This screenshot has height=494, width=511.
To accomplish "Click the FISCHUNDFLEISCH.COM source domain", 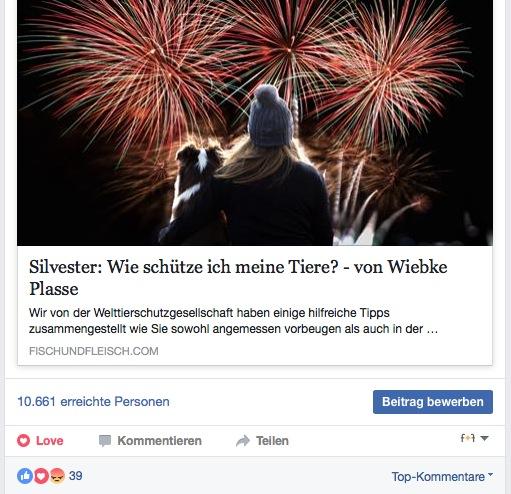I will coord(94,351).
